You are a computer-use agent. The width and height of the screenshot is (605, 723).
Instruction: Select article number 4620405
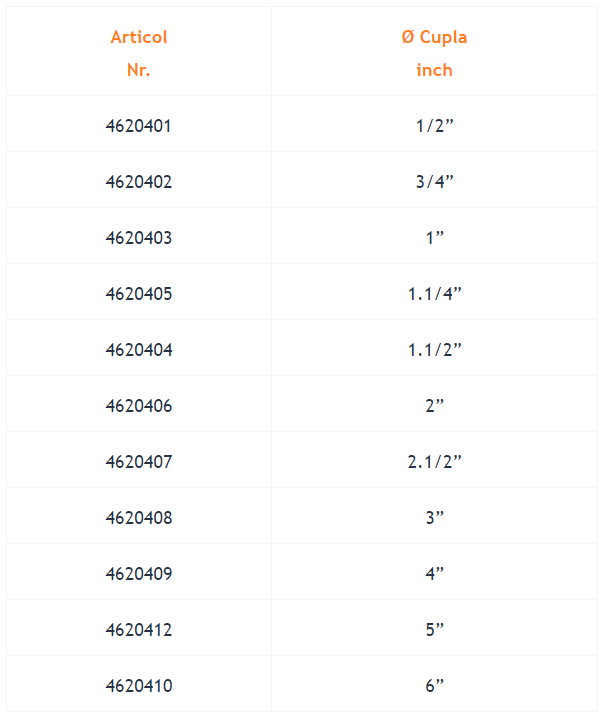click(139, 294)
